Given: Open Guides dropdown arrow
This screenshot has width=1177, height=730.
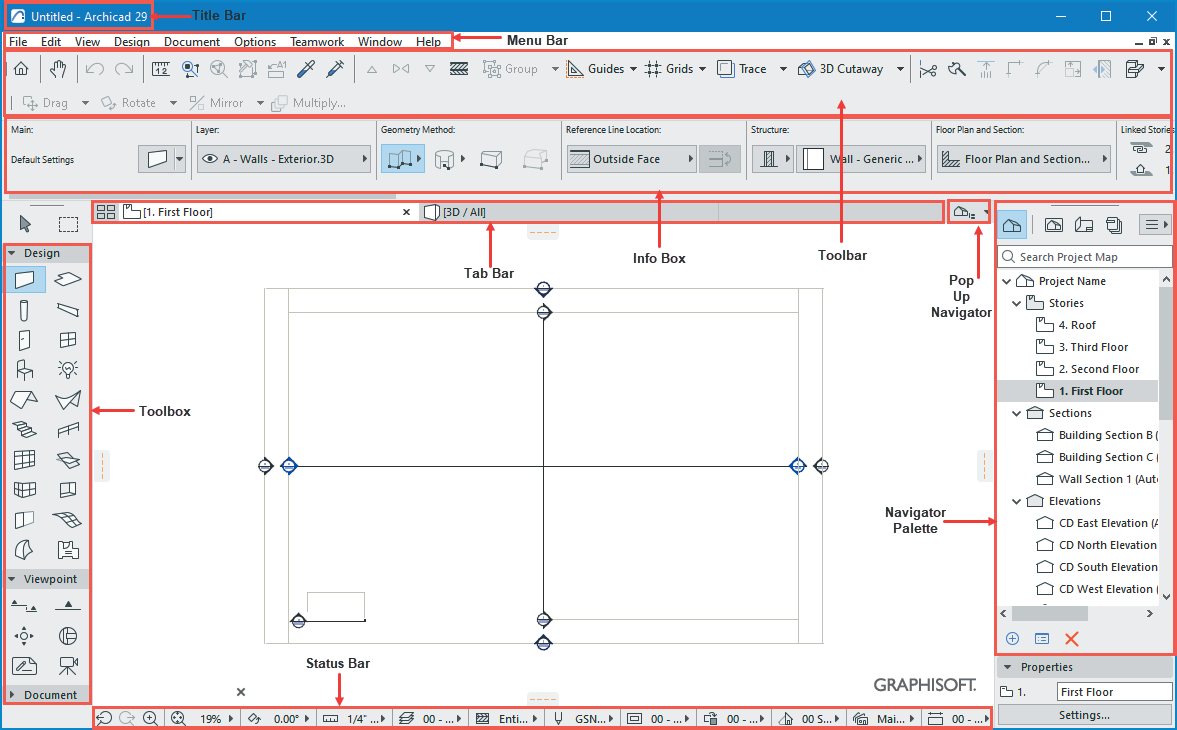Looking at the screenshot, I should coord(634,69).
